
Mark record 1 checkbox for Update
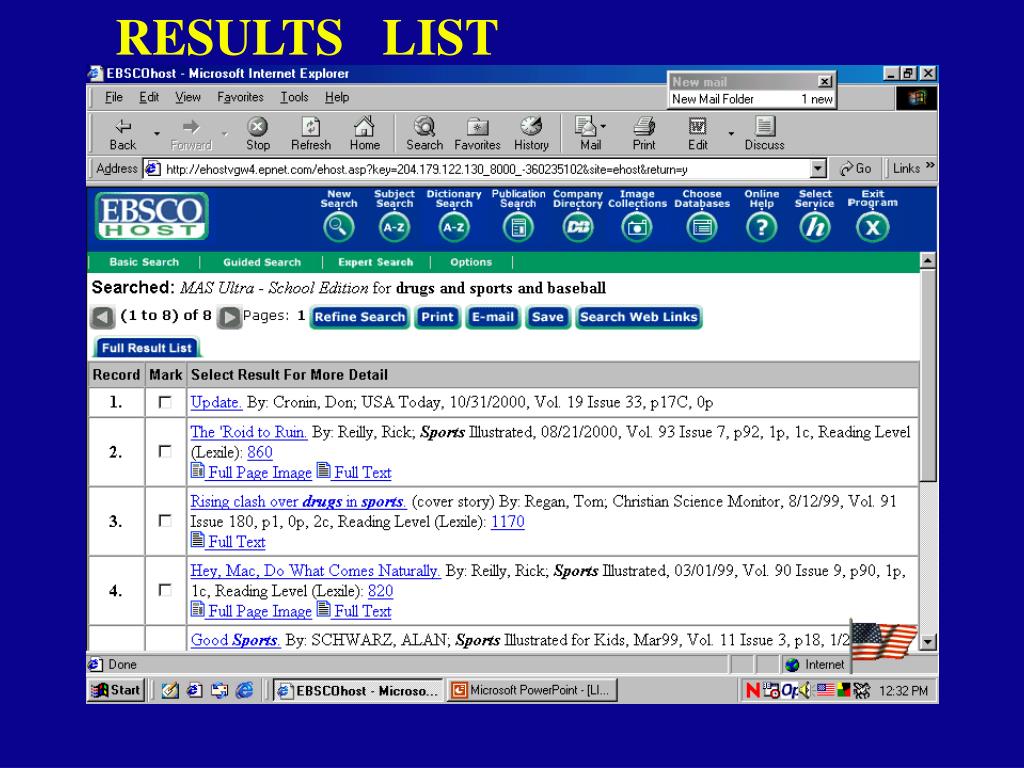coord(165,402)
